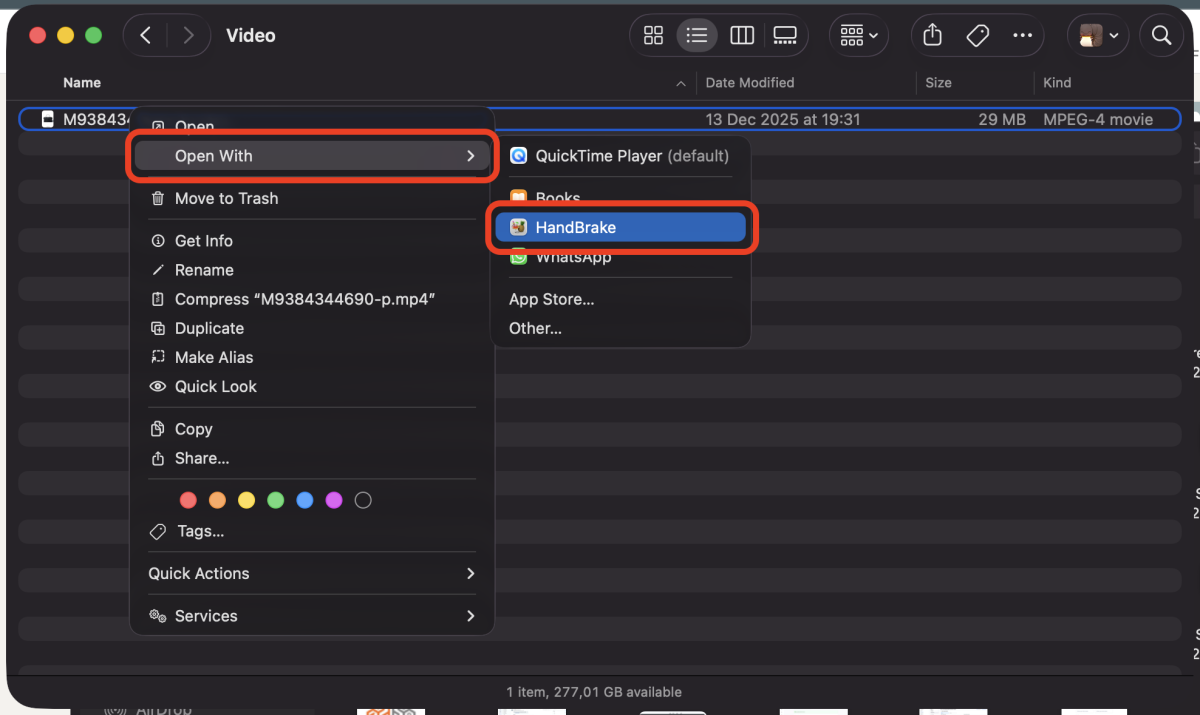Expand the Services submenu
This screenshot has width=1200, height=715.
pyautogui.click(x=206, y=615)
